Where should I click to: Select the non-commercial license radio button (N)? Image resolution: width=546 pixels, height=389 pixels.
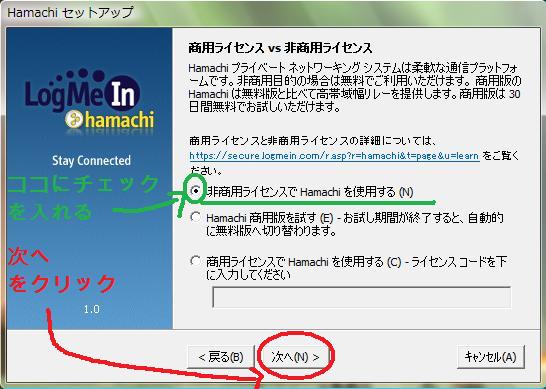[x=196, y=191]
